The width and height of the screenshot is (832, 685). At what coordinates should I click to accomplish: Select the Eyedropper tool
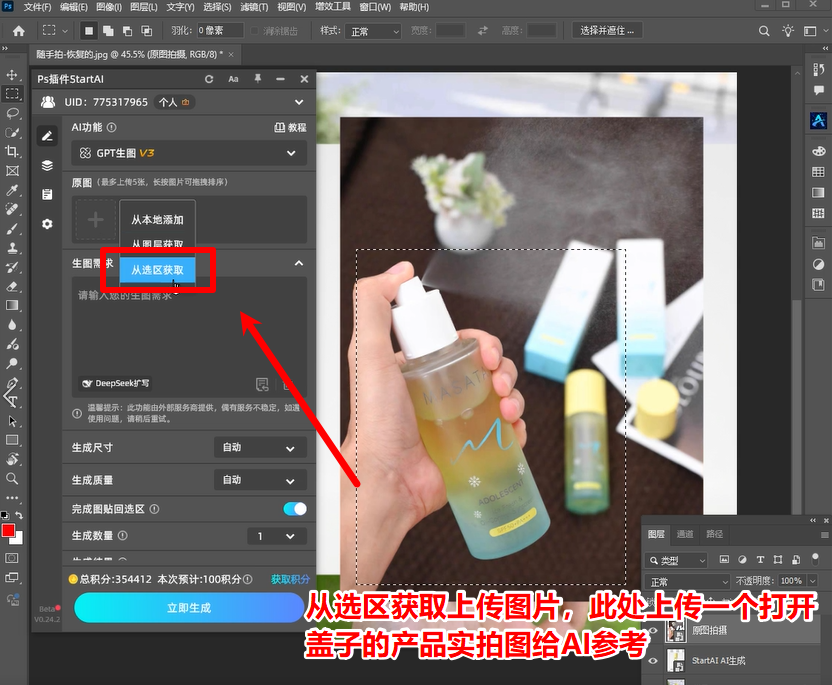pyautogui.click(x=12, y=190)
